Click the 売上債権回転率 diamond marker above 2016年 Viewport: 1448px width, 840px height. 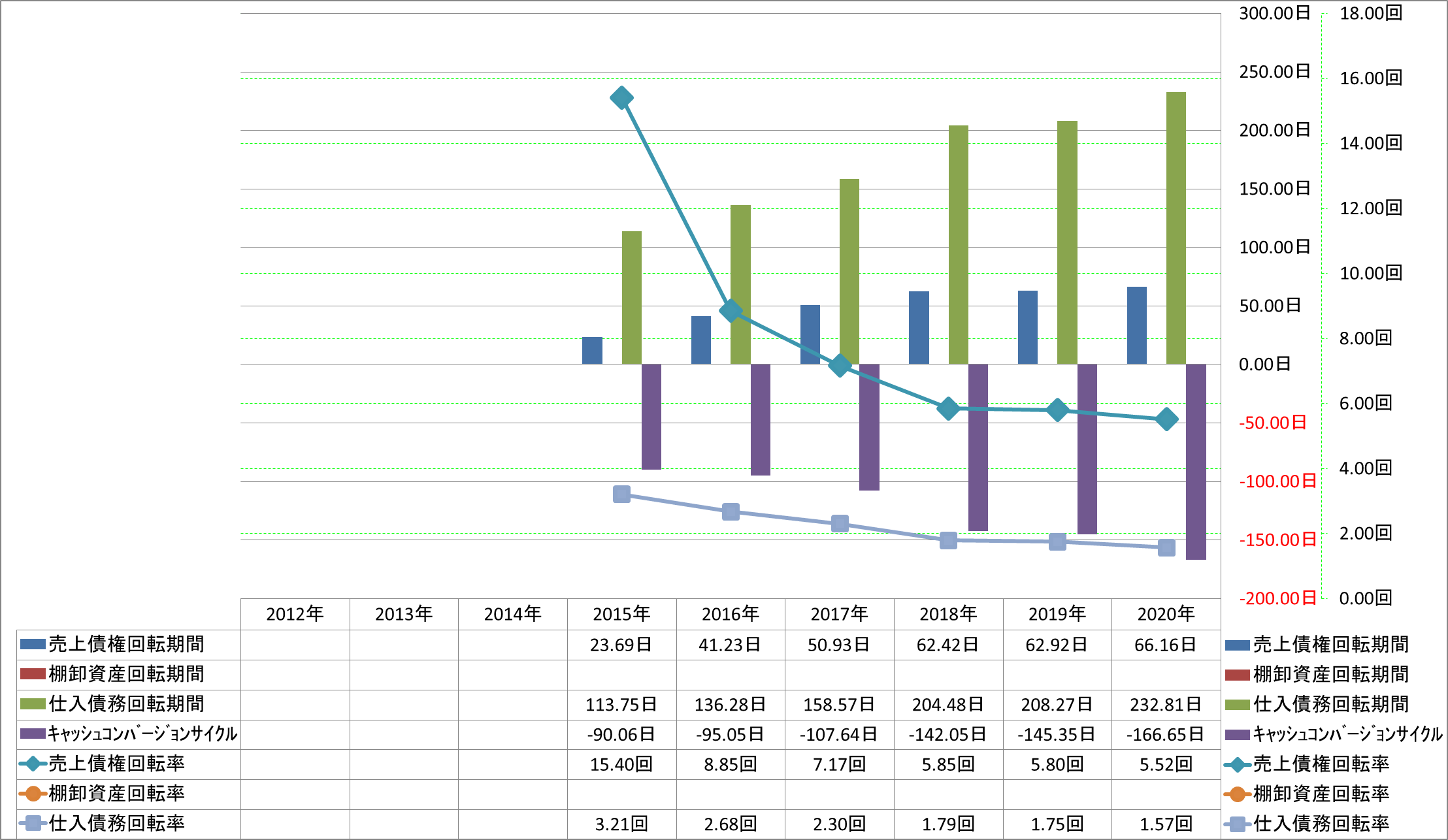[731, 311]
